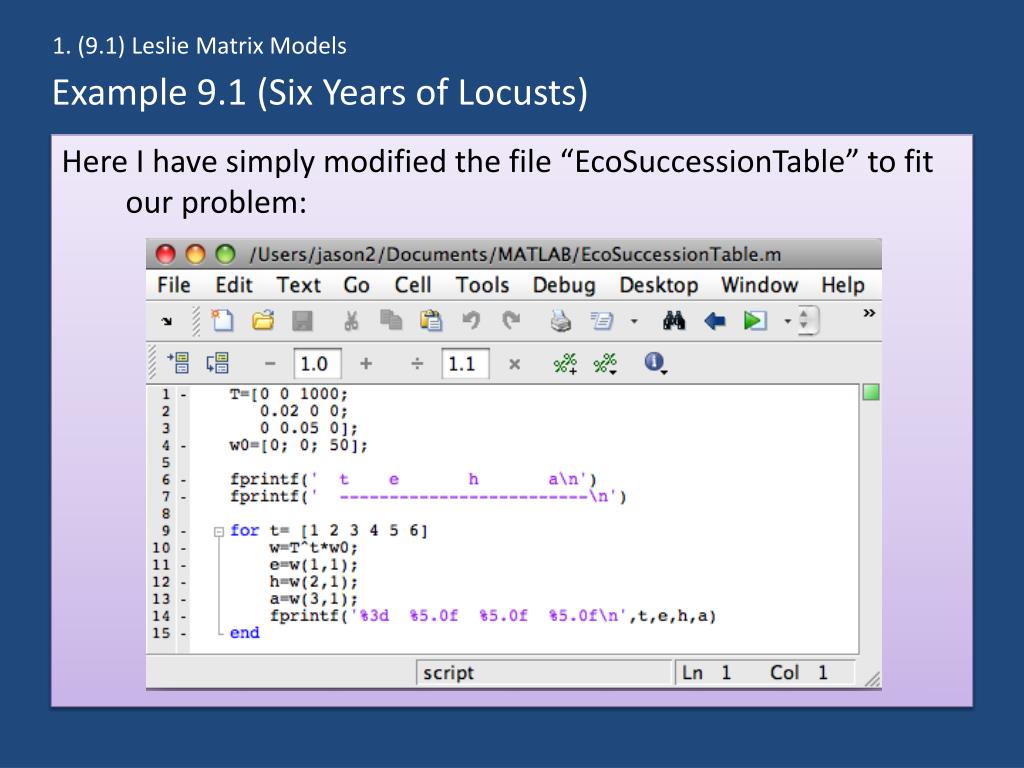The image size is (1024, 768).
Task: Click the 'w=T^t*w0;' code line
Action: pos(313,548)
